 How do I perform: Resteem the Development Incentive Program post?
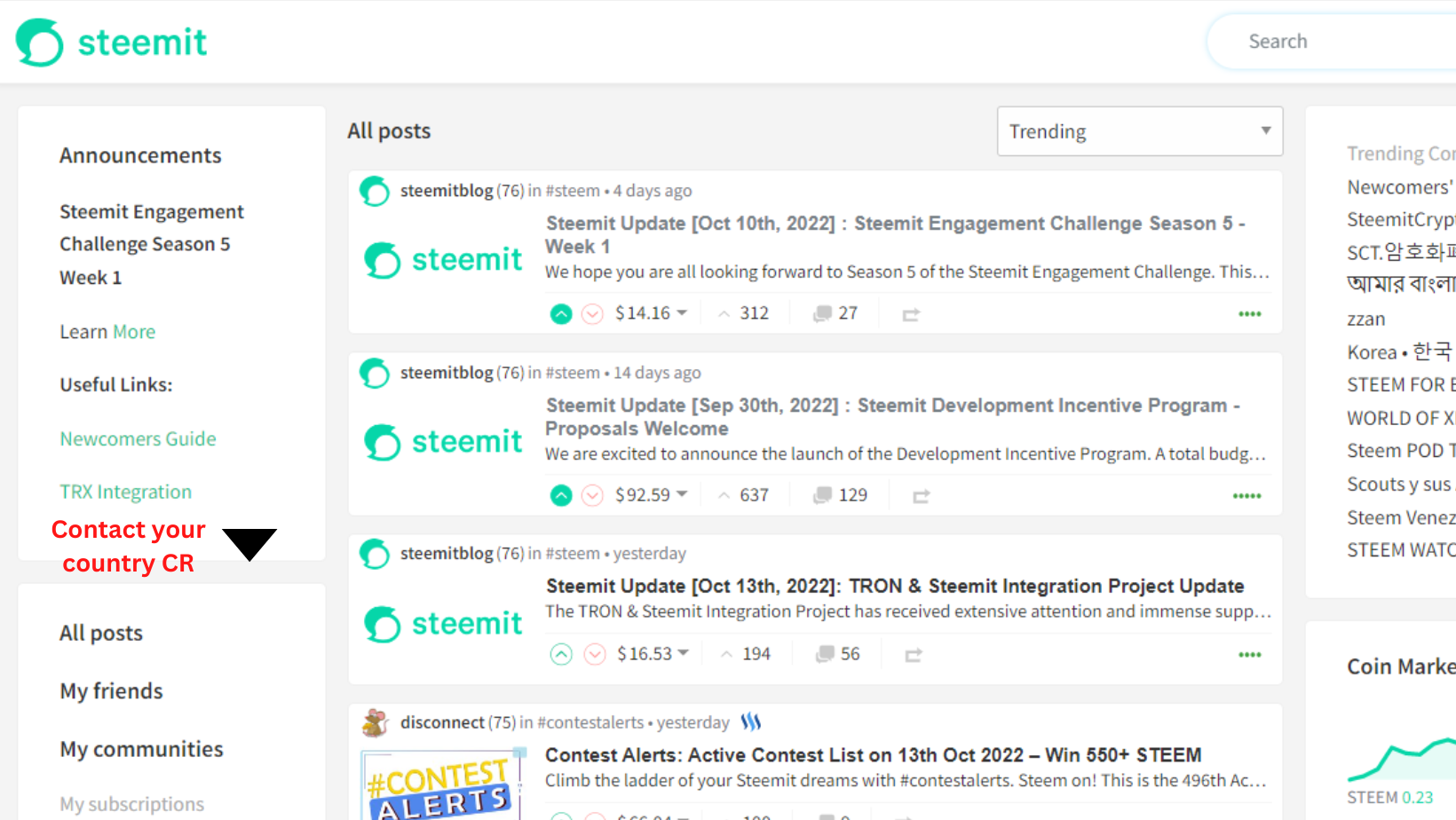[921, 496]
